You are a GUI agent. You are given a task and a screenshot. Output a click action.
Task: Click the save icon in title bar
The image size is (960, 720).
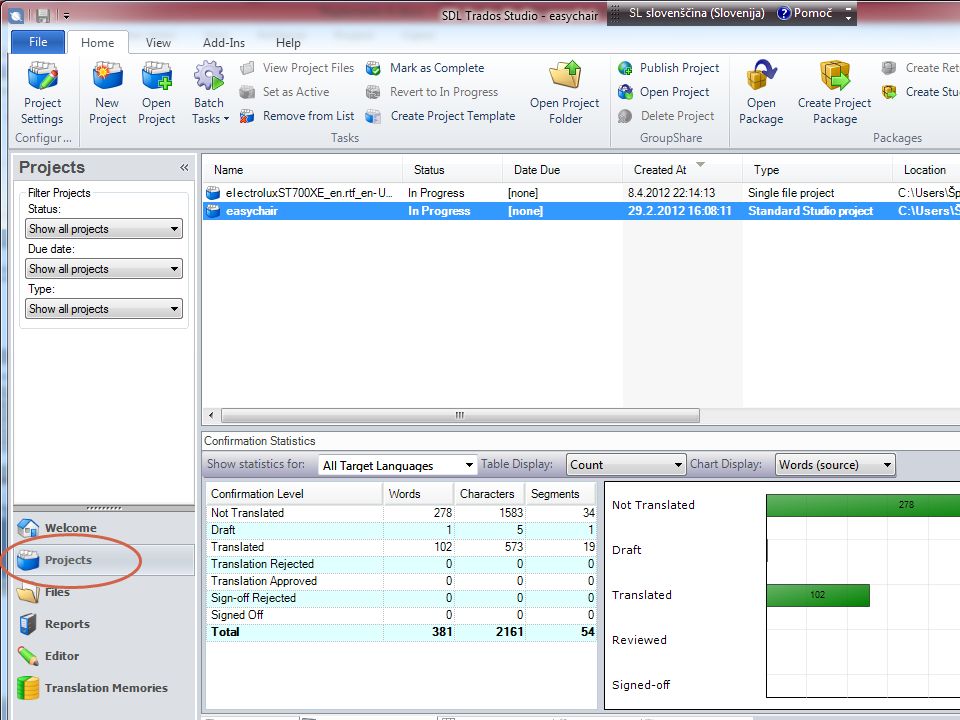point(43,15)
